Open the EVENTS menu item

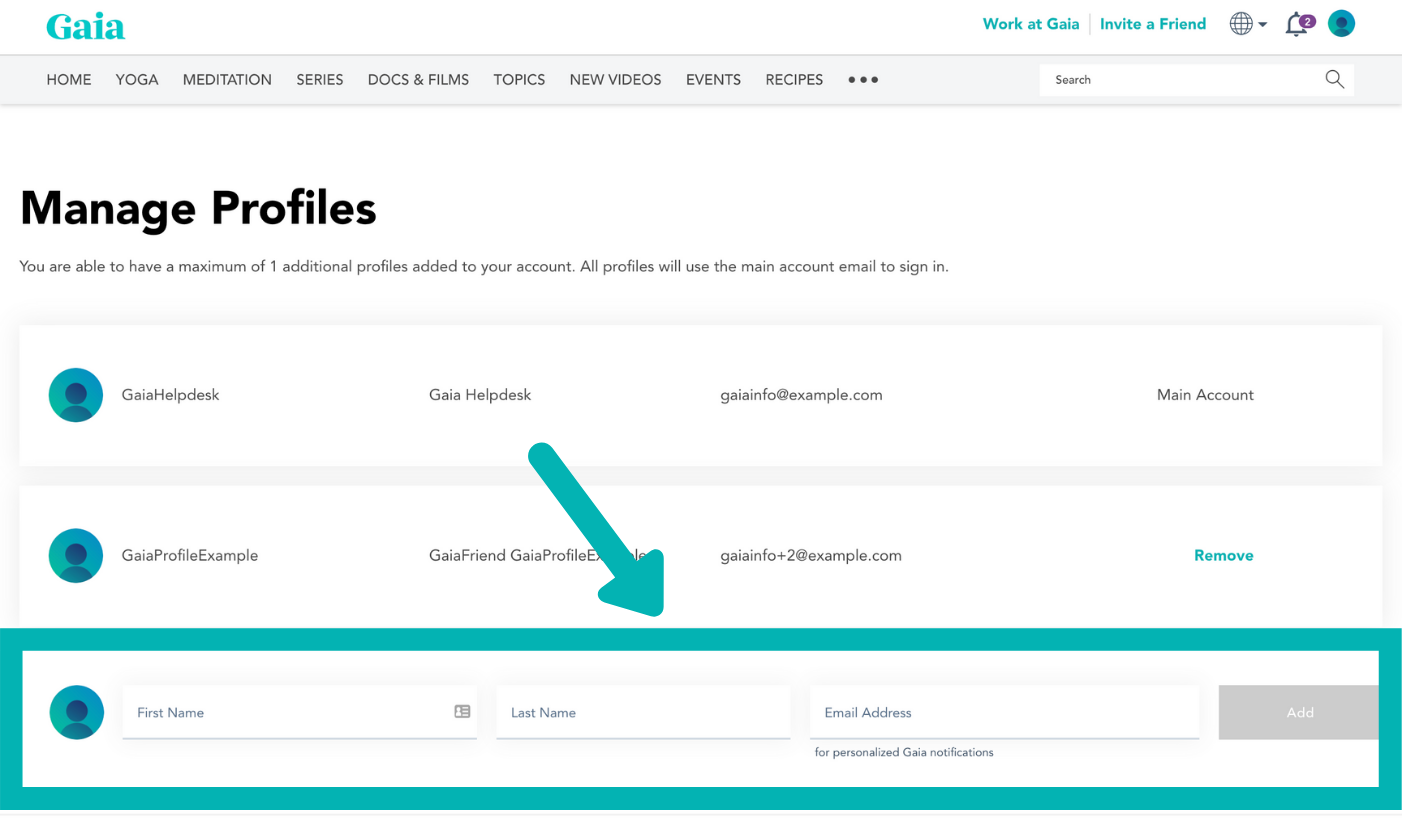(713, 80)
